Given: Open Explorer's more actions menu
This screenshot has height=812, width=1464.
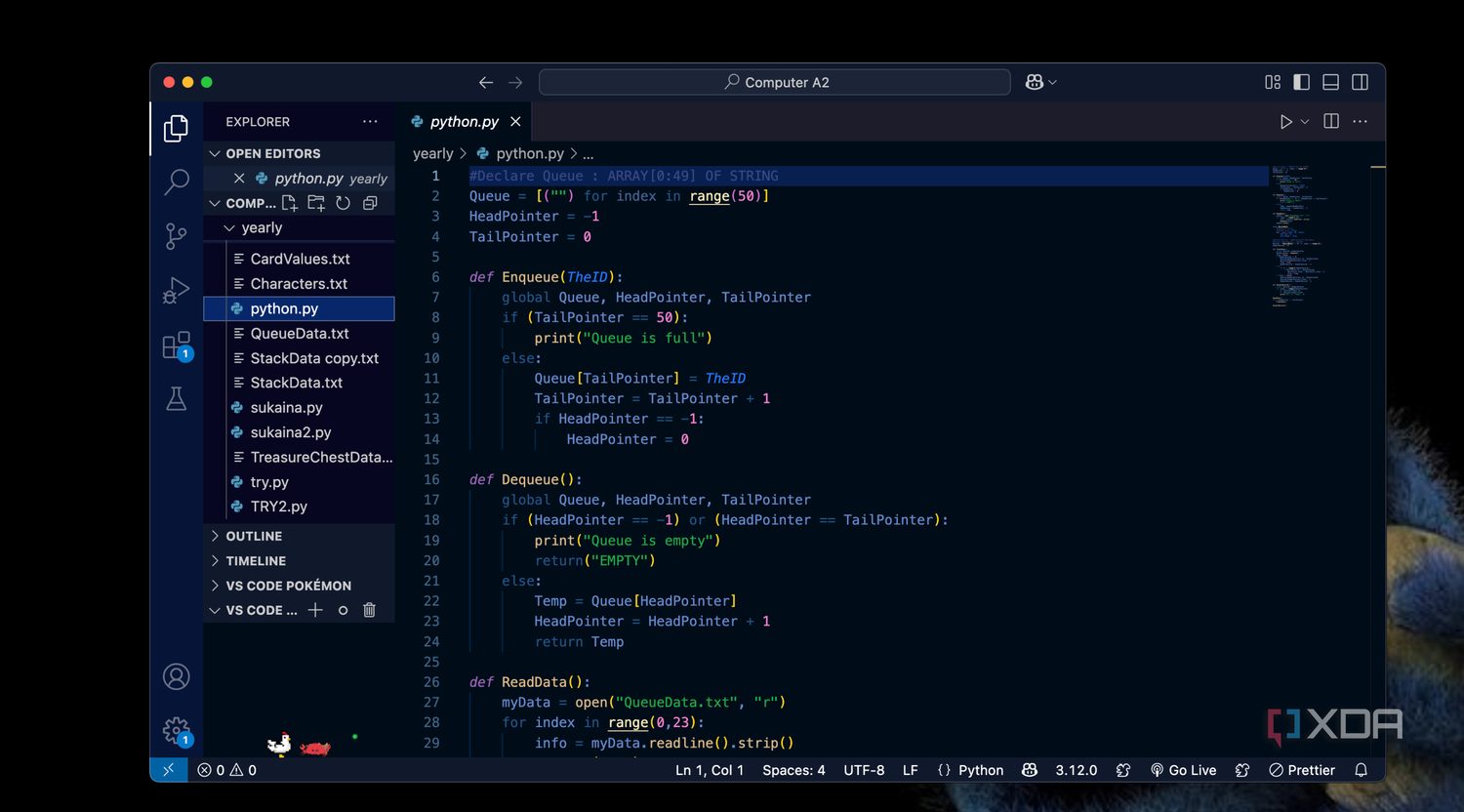Looking at the screenshot, I should pyautogui.click(x=370, y=122).
